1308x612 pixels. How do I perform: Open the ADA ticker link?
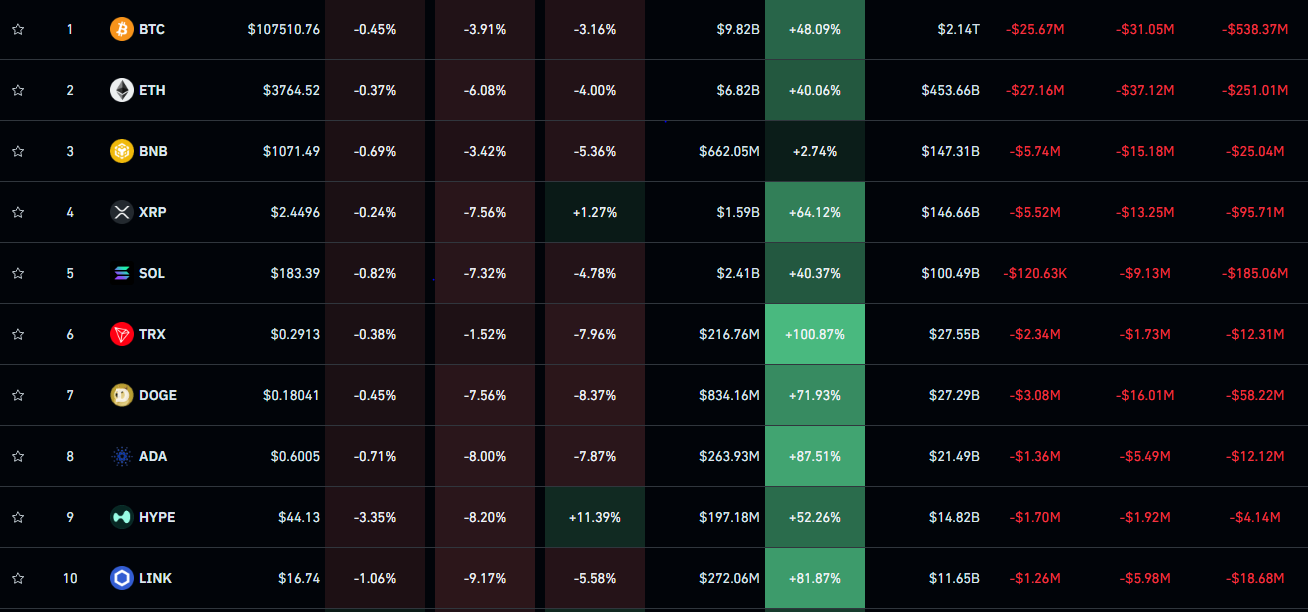click(x=153, y=456)
